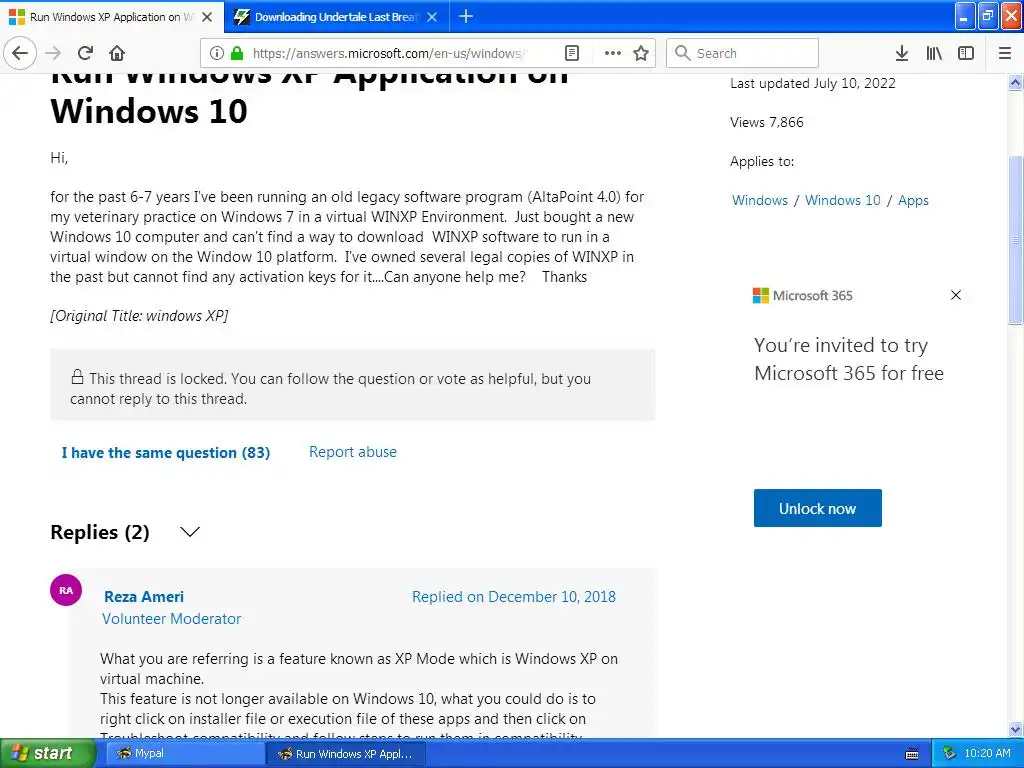The image size is (1024, 768).
Task: Switch to Mypal taskbar button
Action: 183,754
